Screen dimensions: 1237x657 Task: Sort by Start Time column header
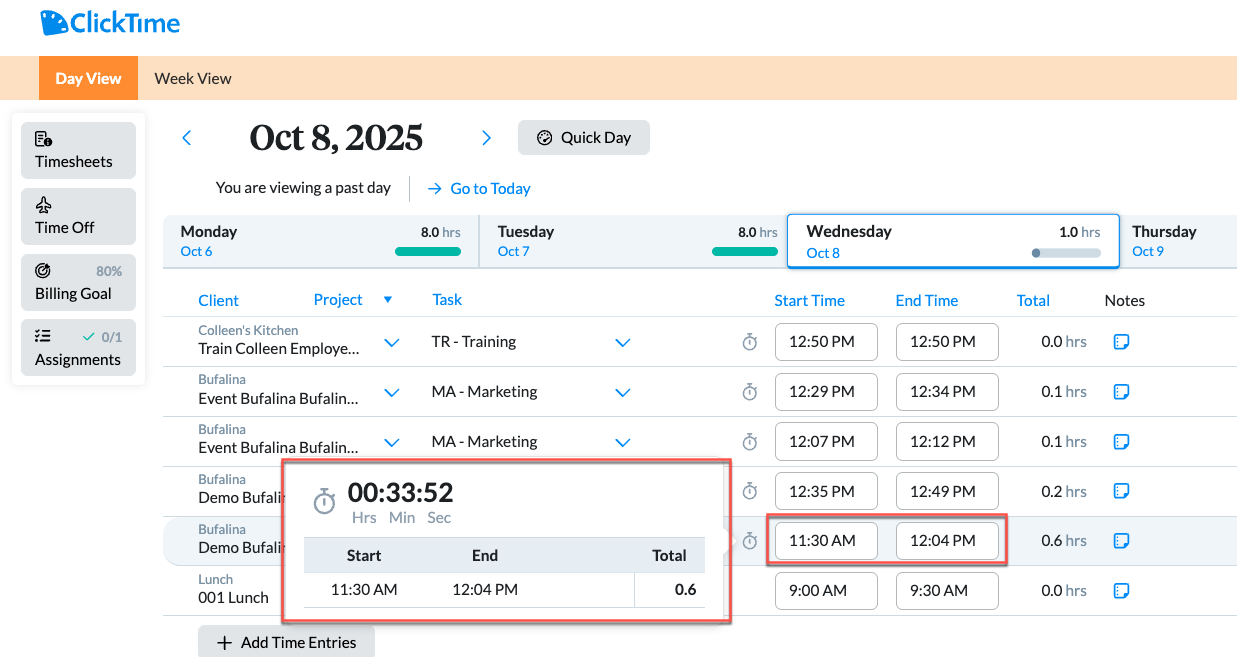tap(809, 300)
